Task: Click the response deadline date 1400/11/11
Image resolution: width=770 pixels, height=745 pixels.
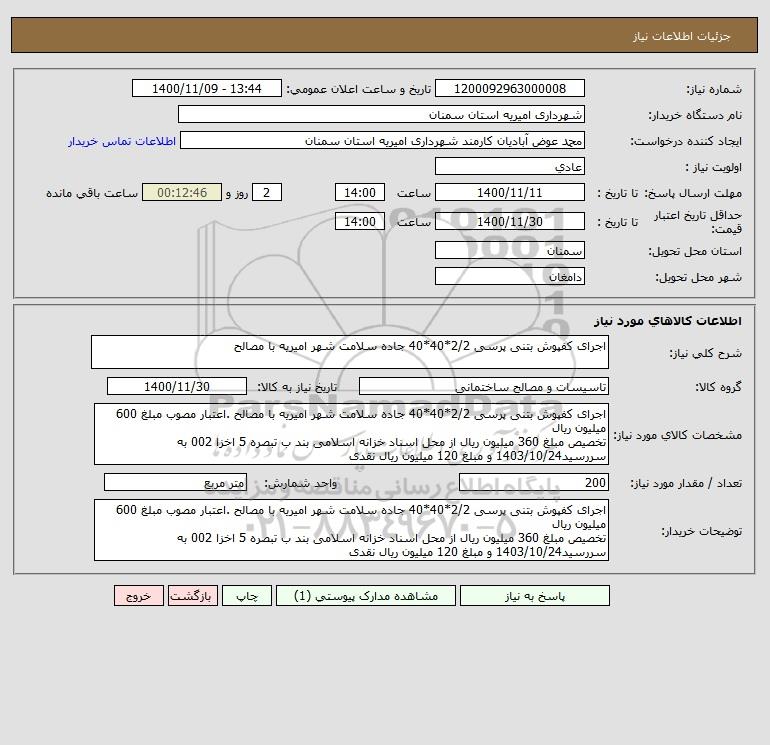Action: 510,193
